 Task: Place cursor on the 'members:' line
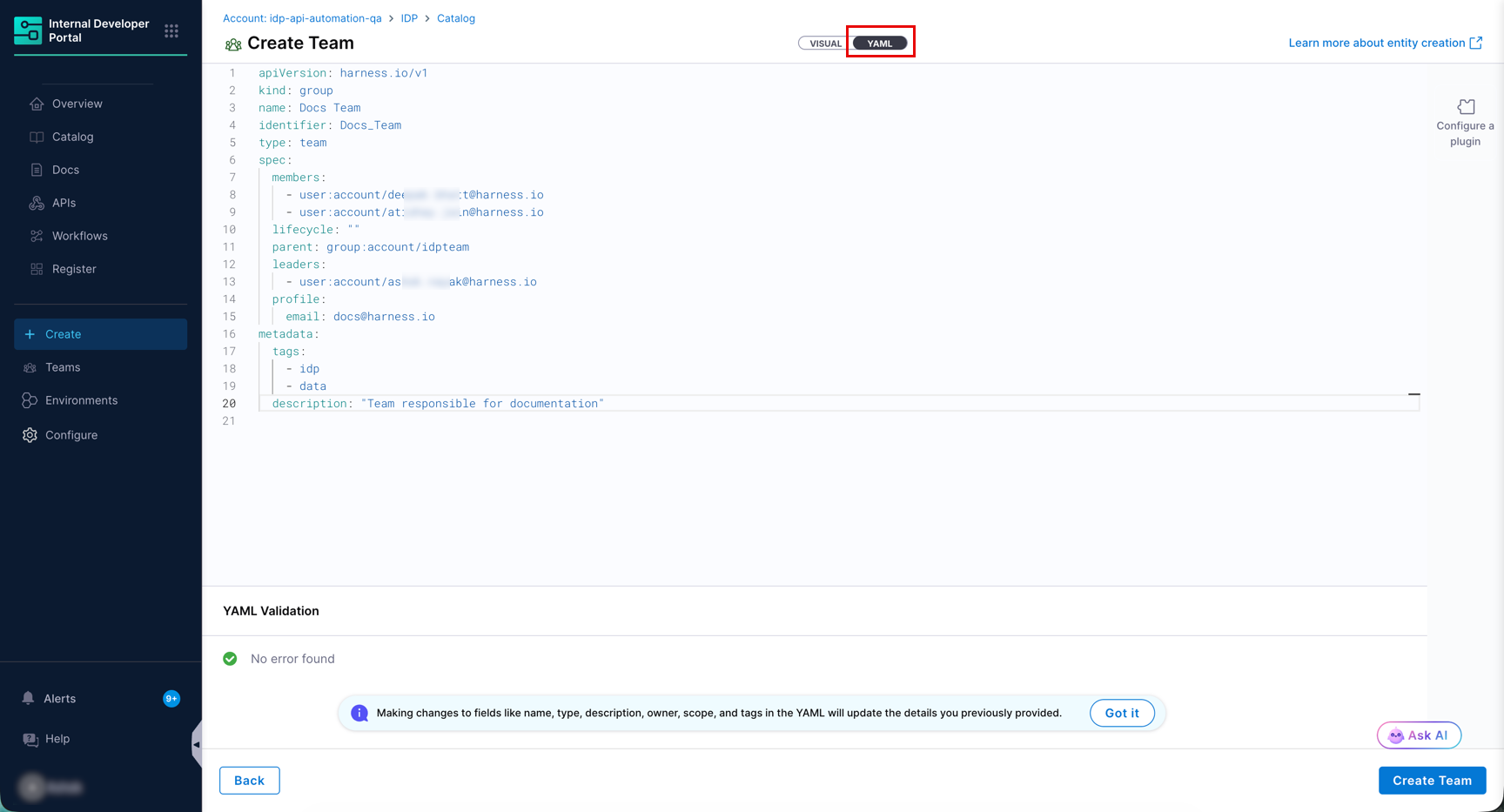(299, 178)
